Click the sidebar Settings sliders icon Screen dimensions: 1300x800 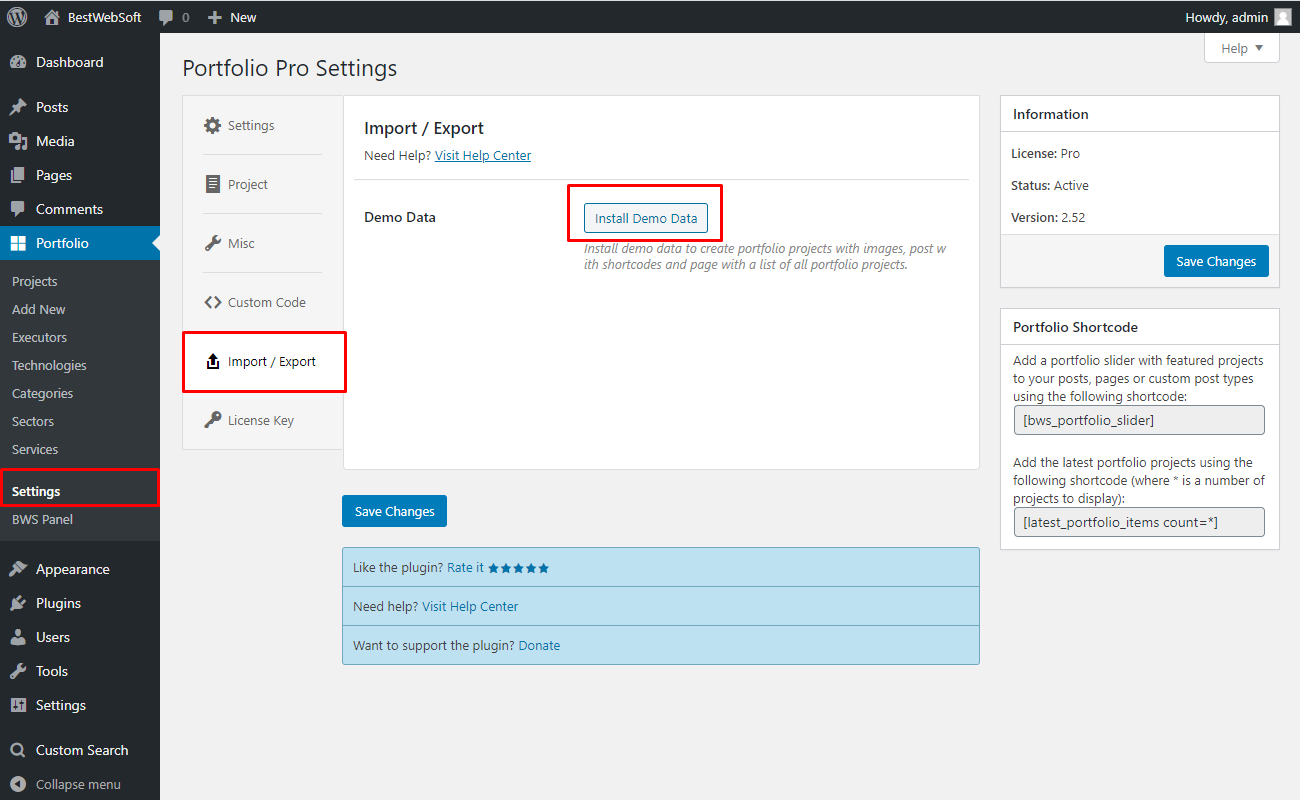click(18, 705)
